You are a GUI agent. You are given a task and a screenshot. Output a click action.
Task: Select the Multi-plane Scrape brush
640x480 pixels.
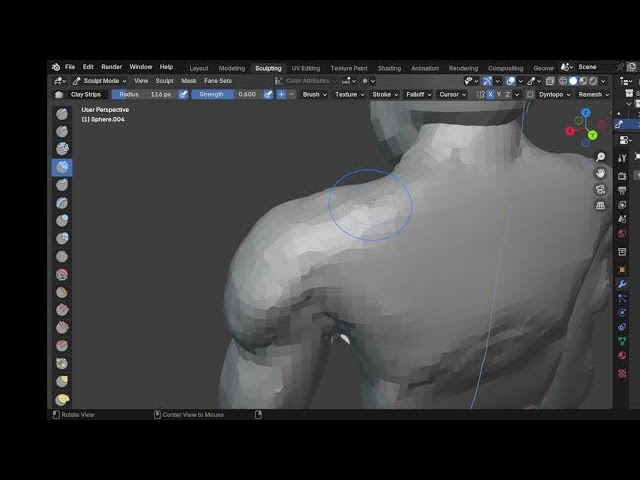click(62, 346)
